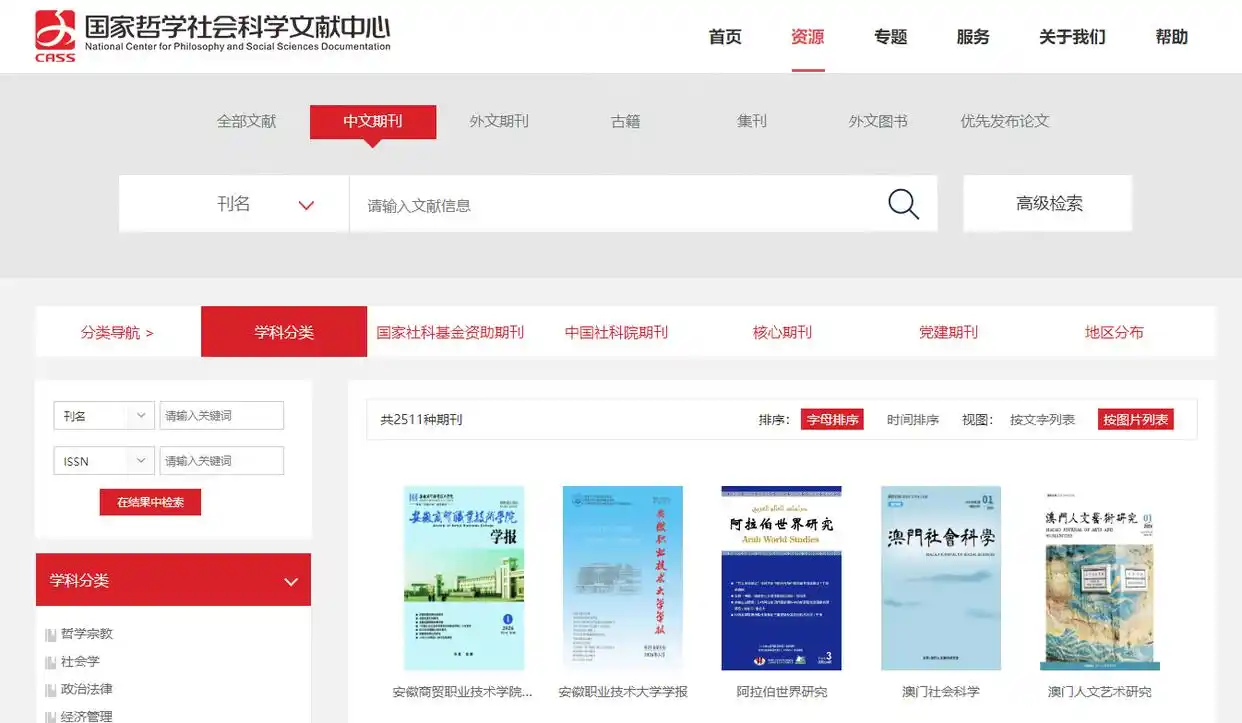Click keyword field next to 刊名 filter

click(222, 416)
